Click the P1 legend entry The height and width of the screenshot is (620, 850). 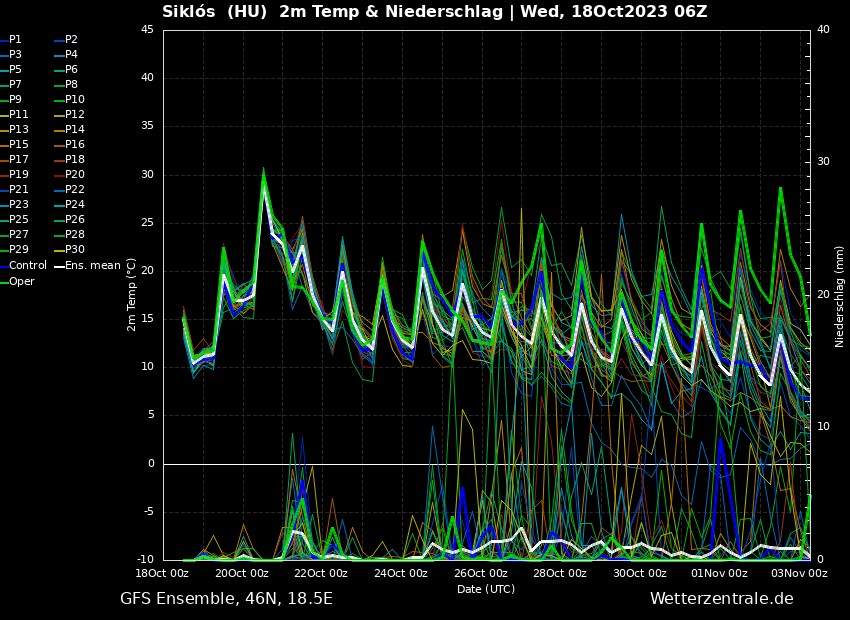(x=15, y=40)
